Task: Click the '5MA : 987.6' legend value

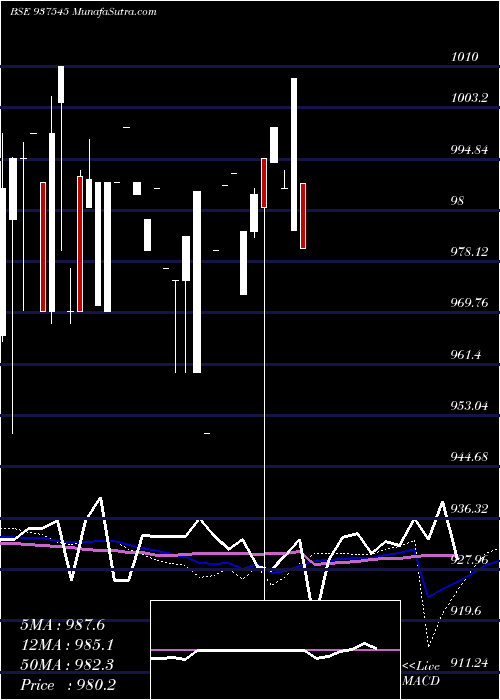Action: click(62, 625)
